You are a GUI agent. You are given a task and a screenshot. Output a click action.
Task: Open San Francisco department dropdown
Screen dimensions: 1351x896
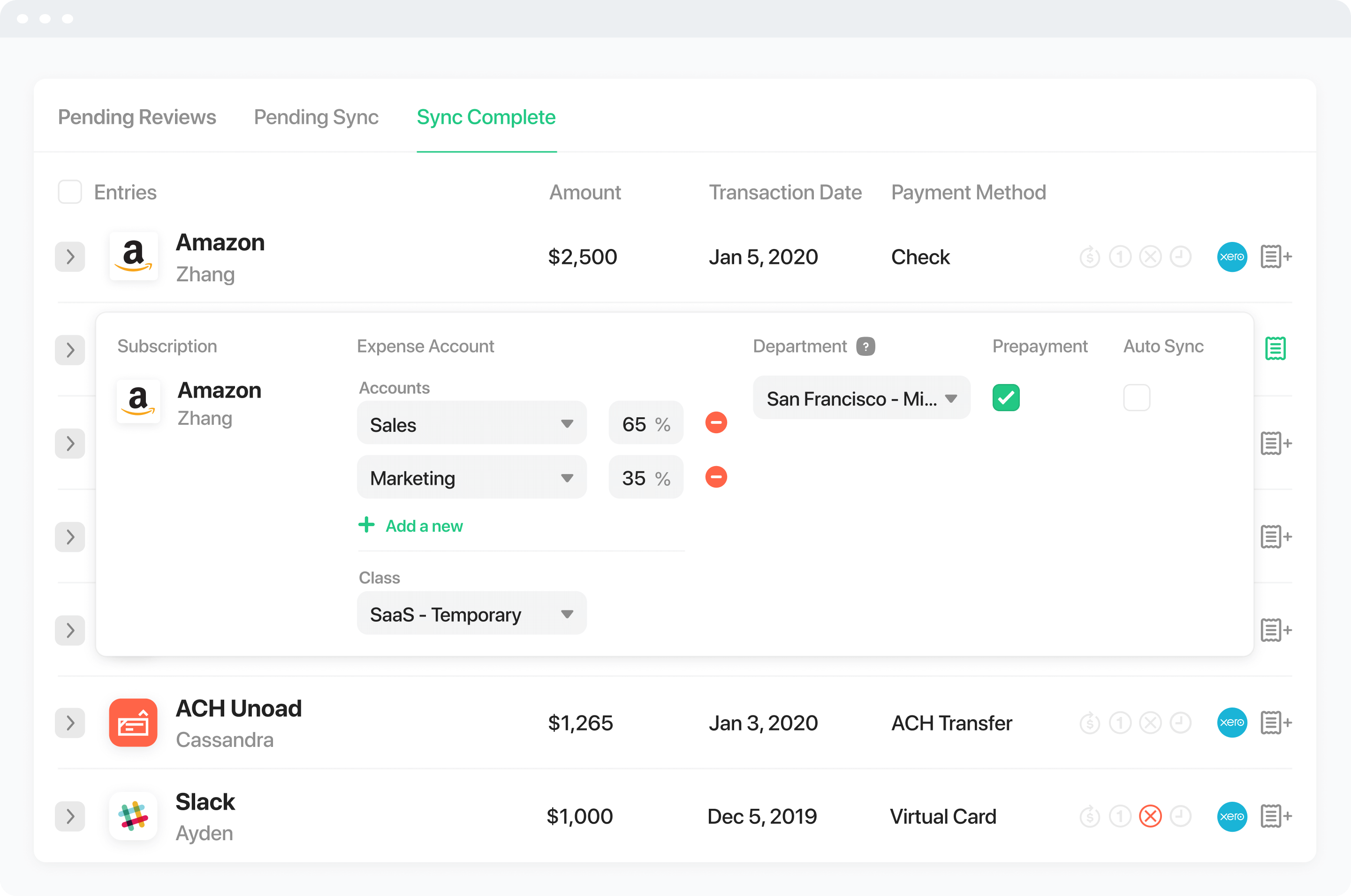pos(861,398)
